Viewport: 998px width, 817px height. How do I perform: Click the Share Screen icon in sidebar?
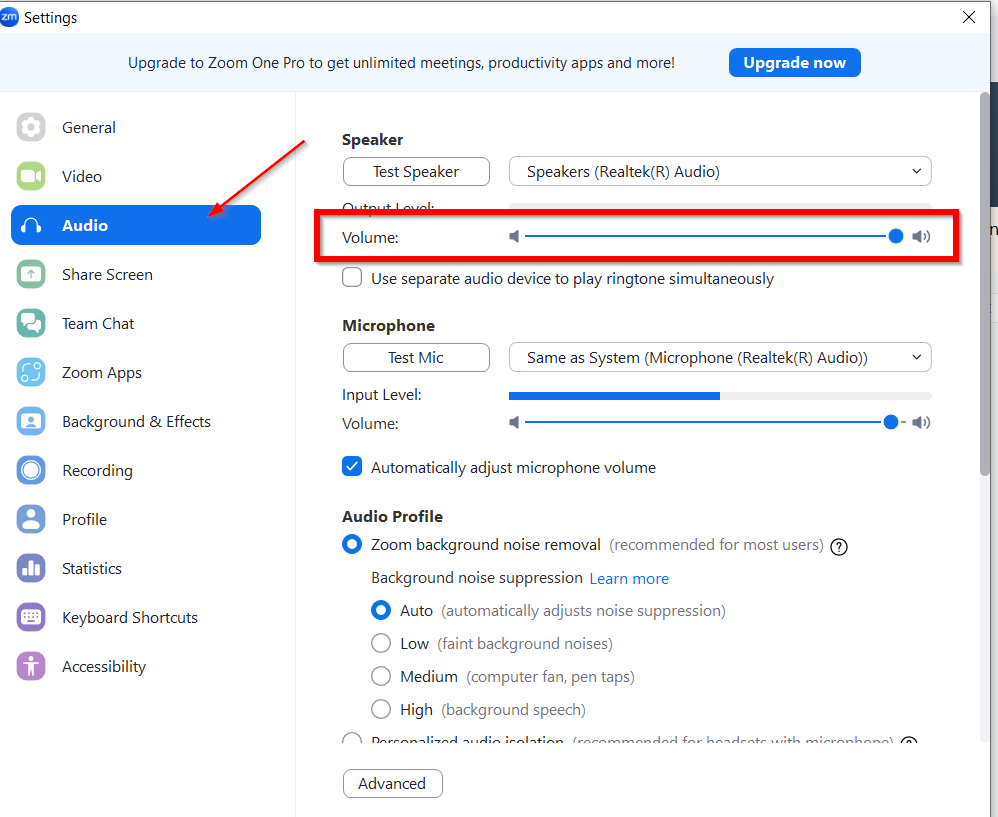(x=32, y=274)
